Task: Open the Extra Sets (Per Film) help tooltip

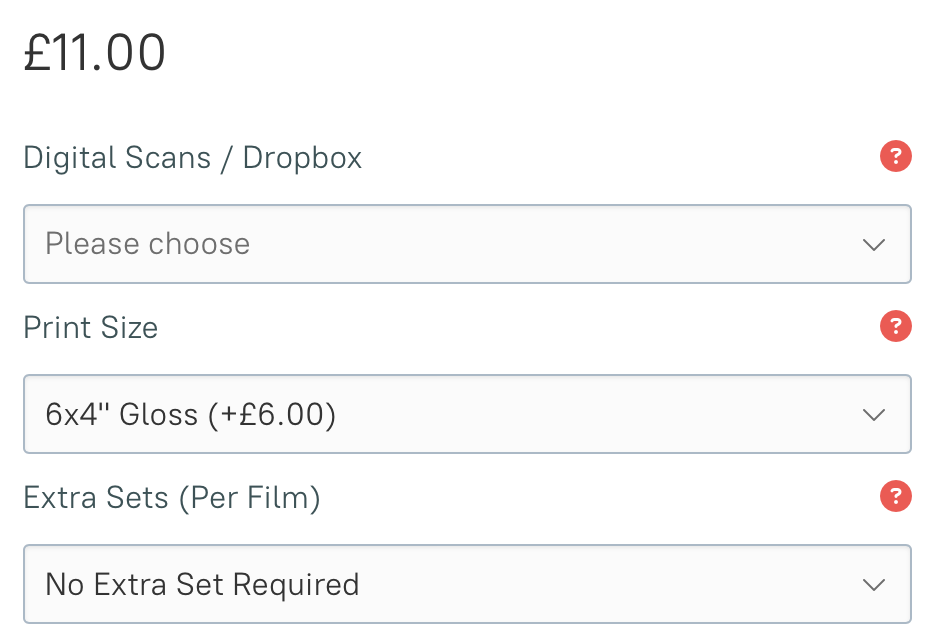Action: tap(895, 497)
